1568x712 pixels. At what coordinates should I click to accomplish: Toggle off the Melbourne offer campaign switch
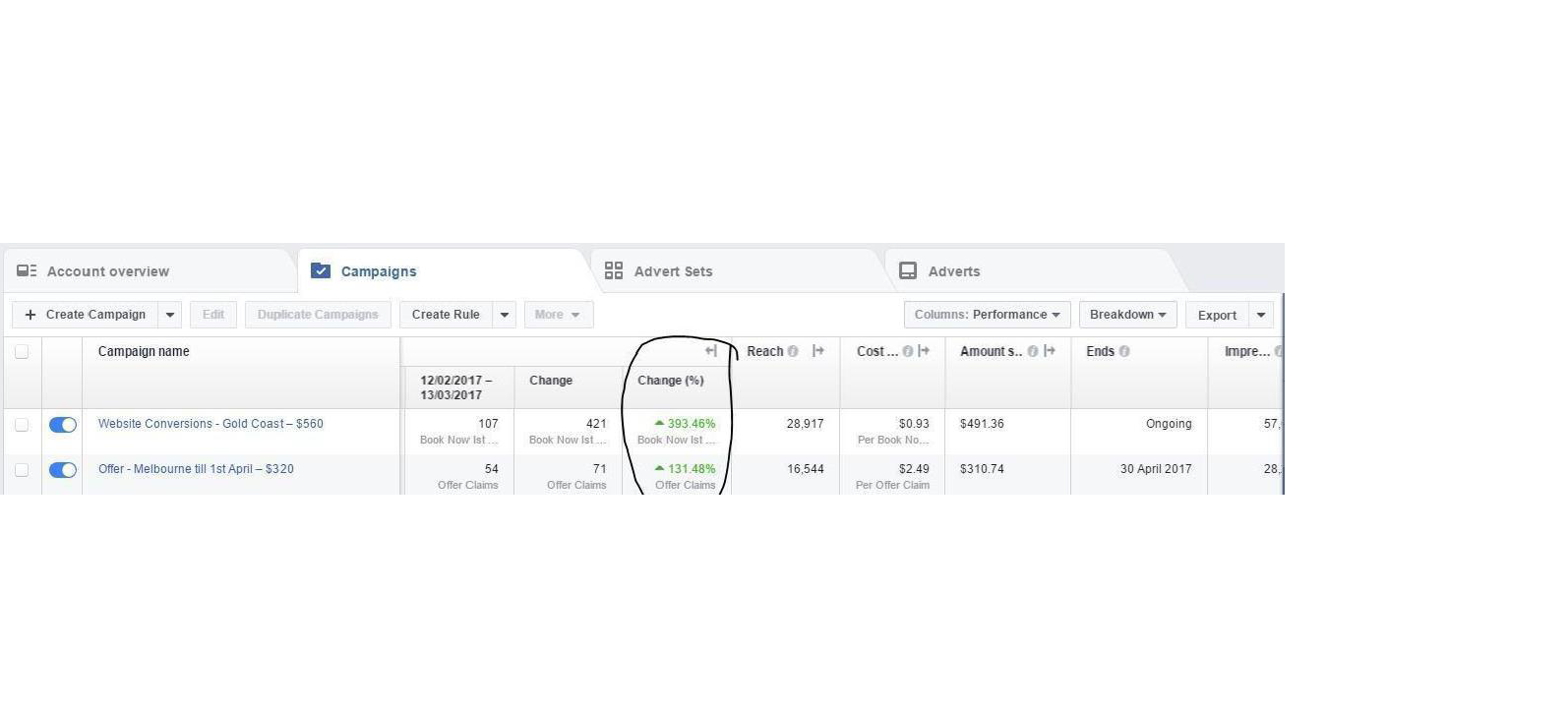click(x=63, y=470)
